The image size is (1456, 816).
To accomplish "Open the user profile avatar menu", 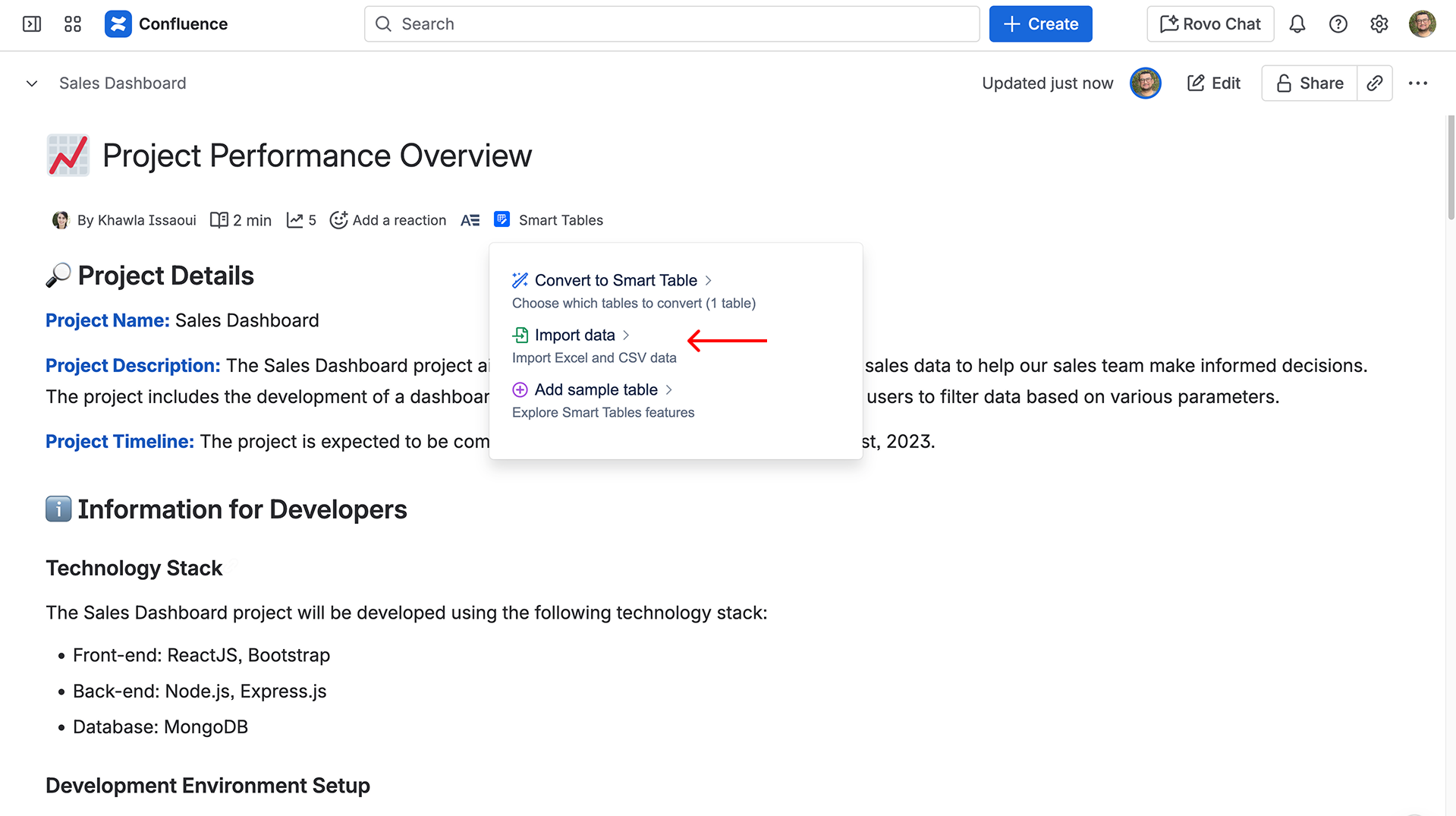I will point(1422,24).
